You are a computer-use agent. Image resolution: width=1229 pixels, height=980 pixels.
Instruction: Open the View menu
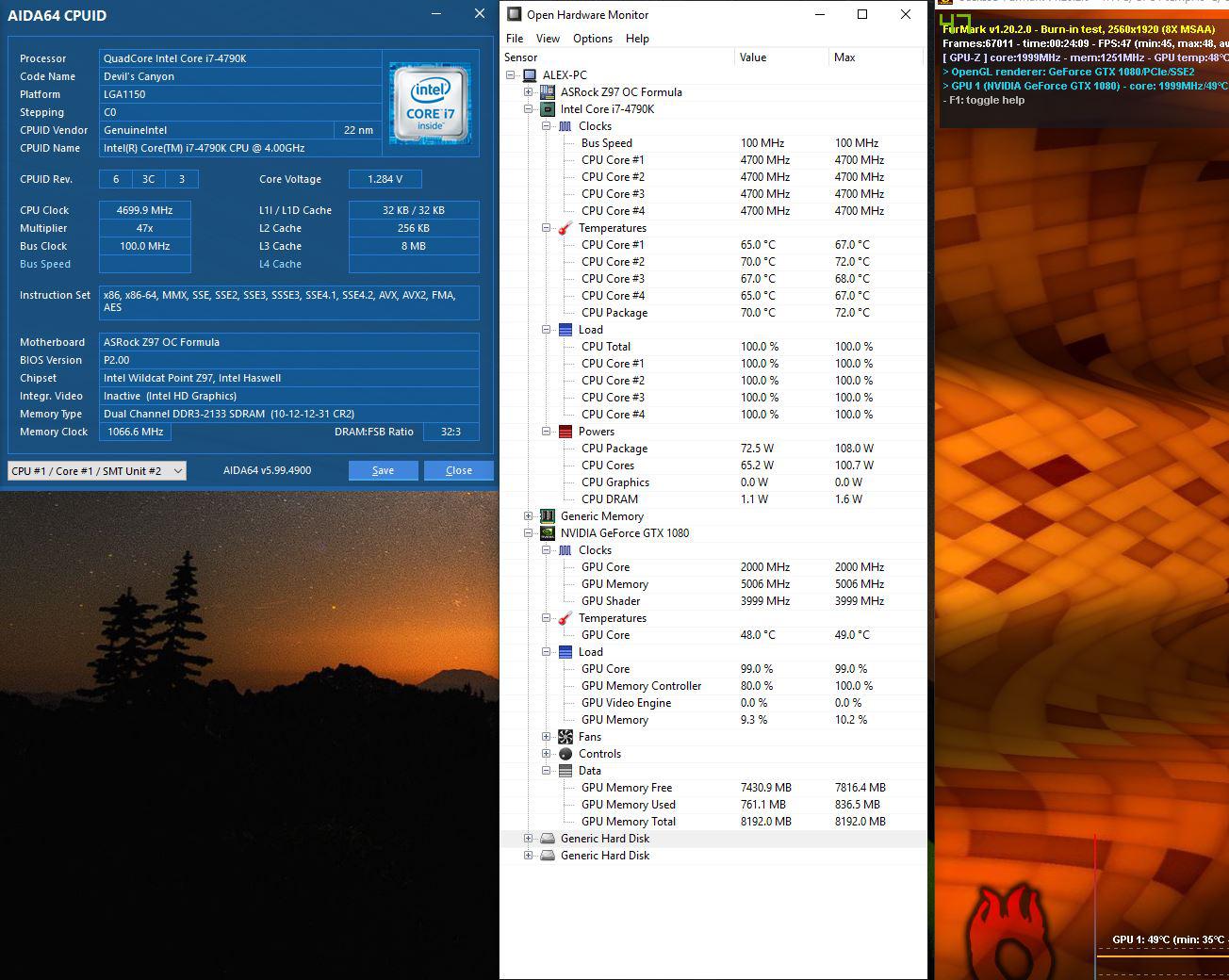pos(548,39)
